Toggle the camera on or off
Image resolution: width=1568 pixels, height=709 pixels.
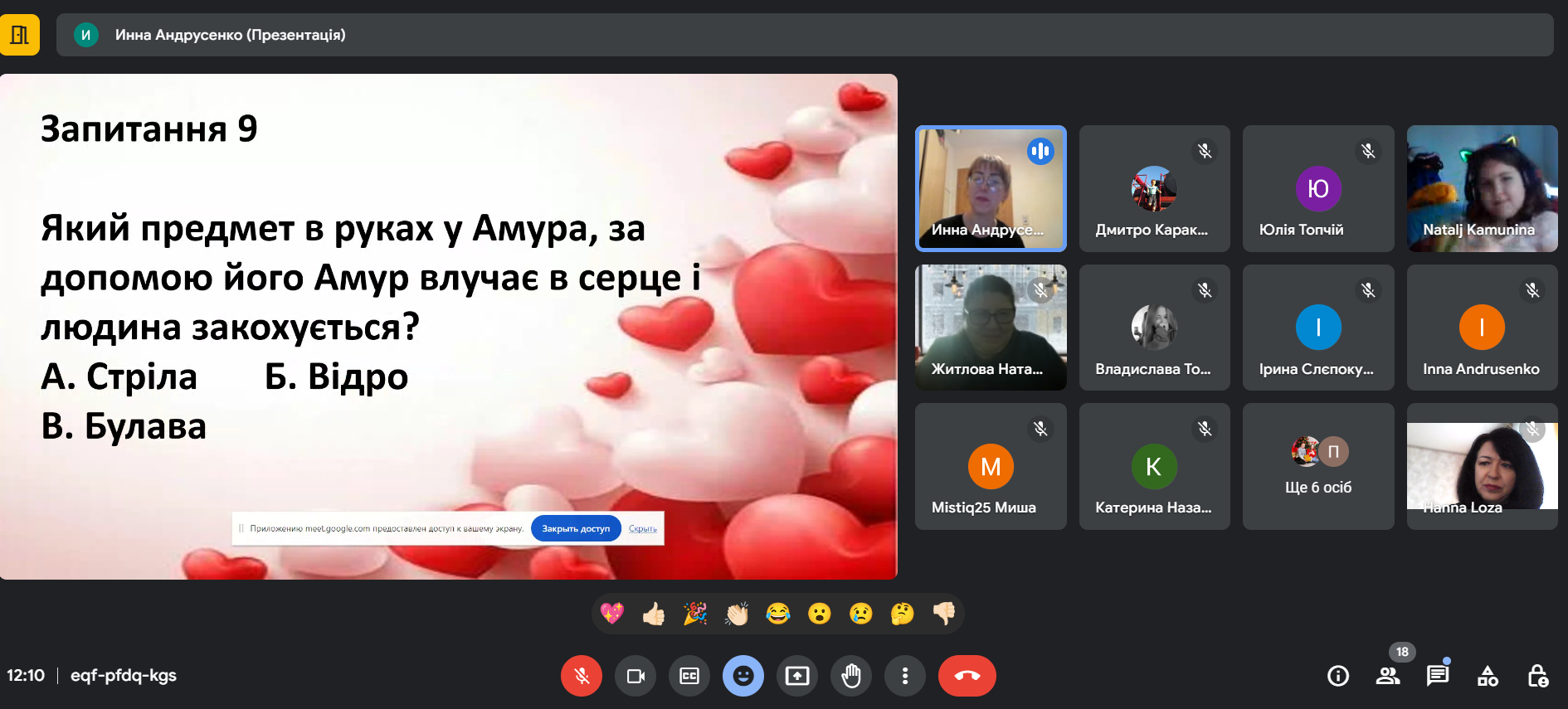pyautogui.click(x=635, y=676)
